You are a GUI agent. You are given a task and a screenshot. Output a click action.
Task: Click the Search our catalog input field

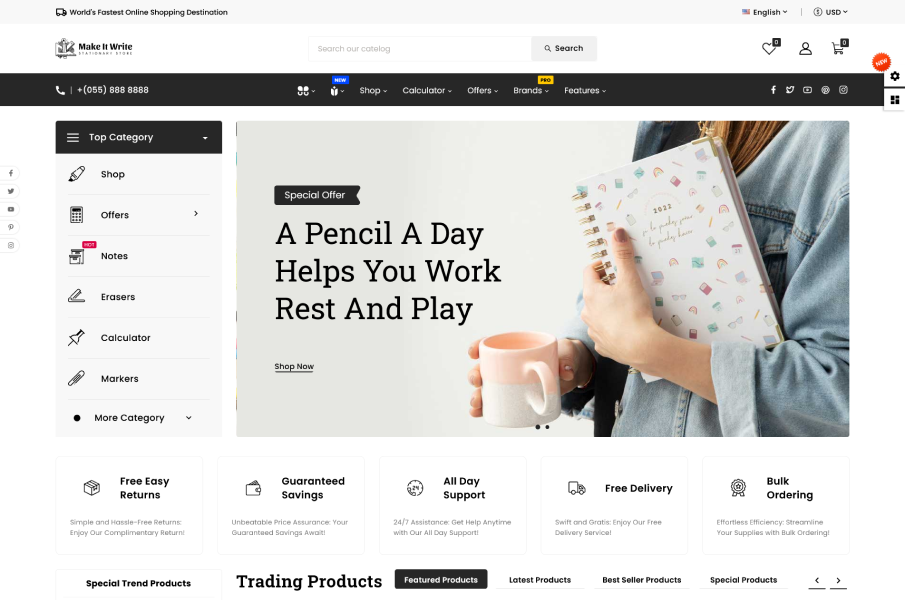(x=420, y=48)
